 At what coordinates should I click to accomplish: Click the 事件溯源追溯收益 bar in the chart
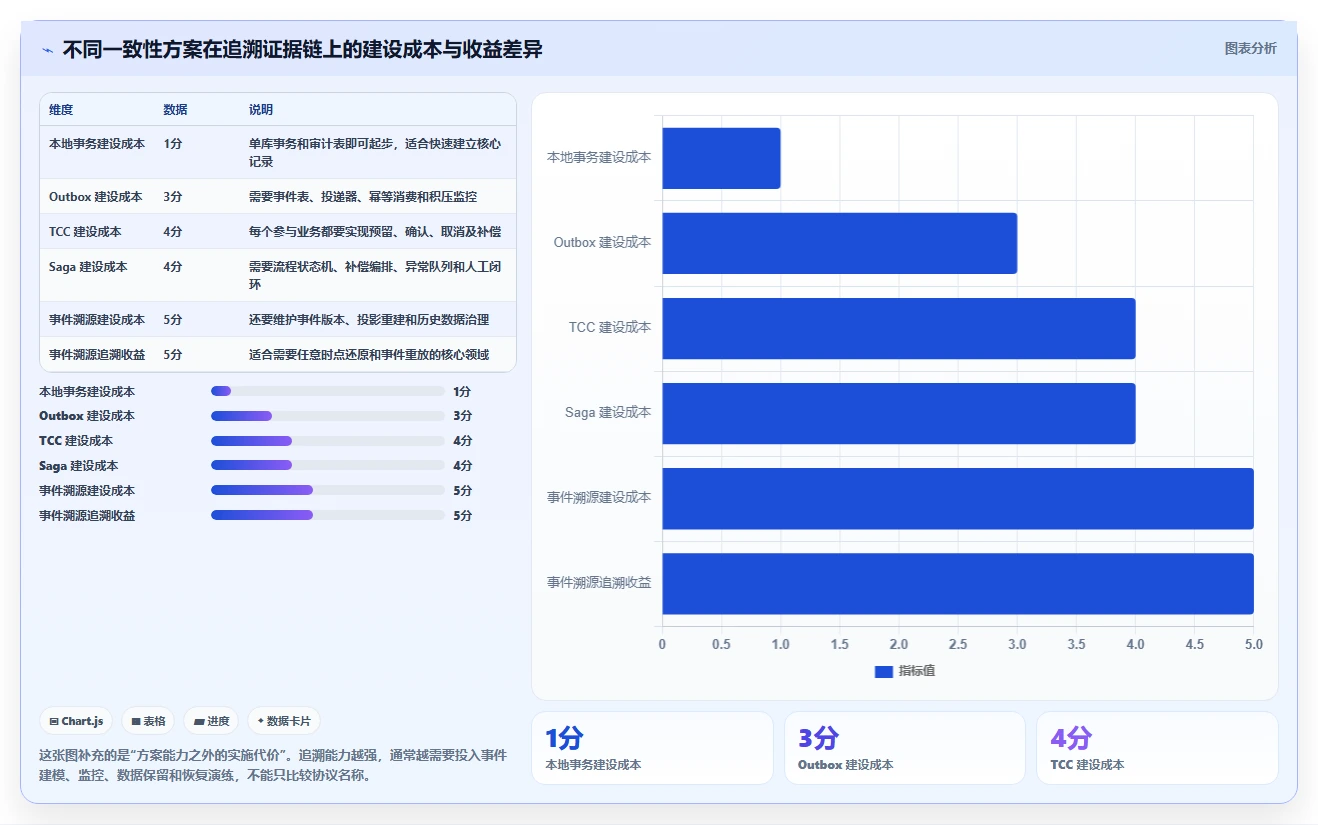click(x=958, y=583)
